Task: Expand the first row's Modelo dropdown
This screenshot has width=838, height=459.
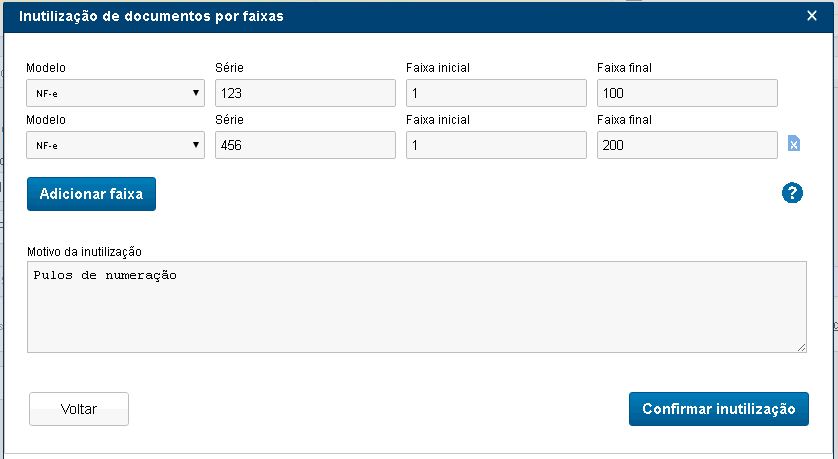Action: [115, 93]
